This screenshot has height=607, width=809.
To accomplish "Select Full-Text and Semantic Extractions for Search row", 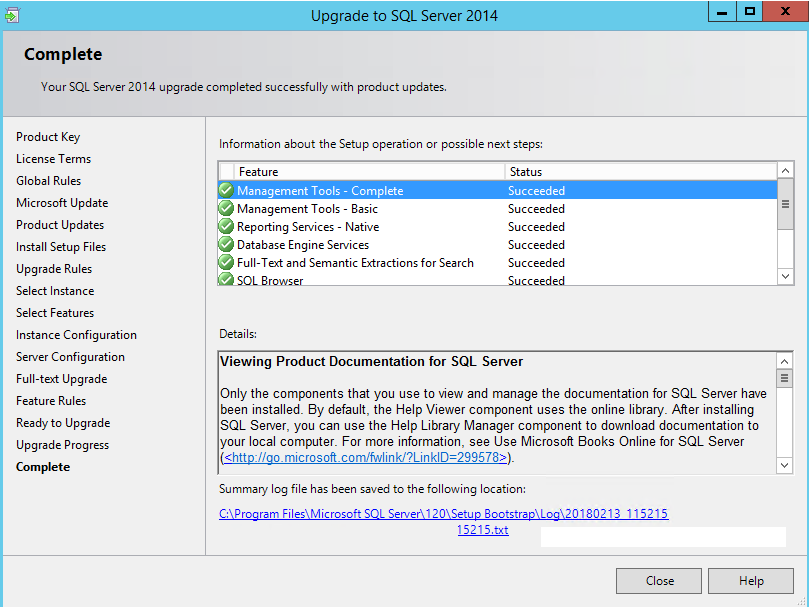I will coord(497,263).
